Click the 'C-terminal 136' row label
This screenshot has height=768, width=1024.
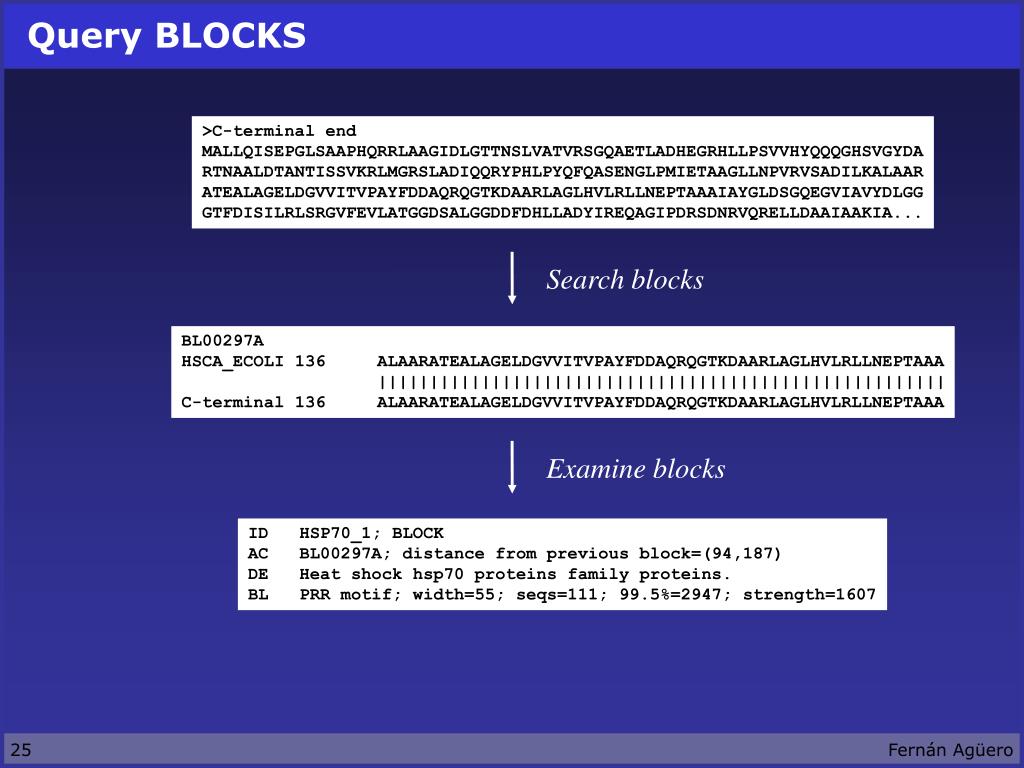[x=253, y=402]
